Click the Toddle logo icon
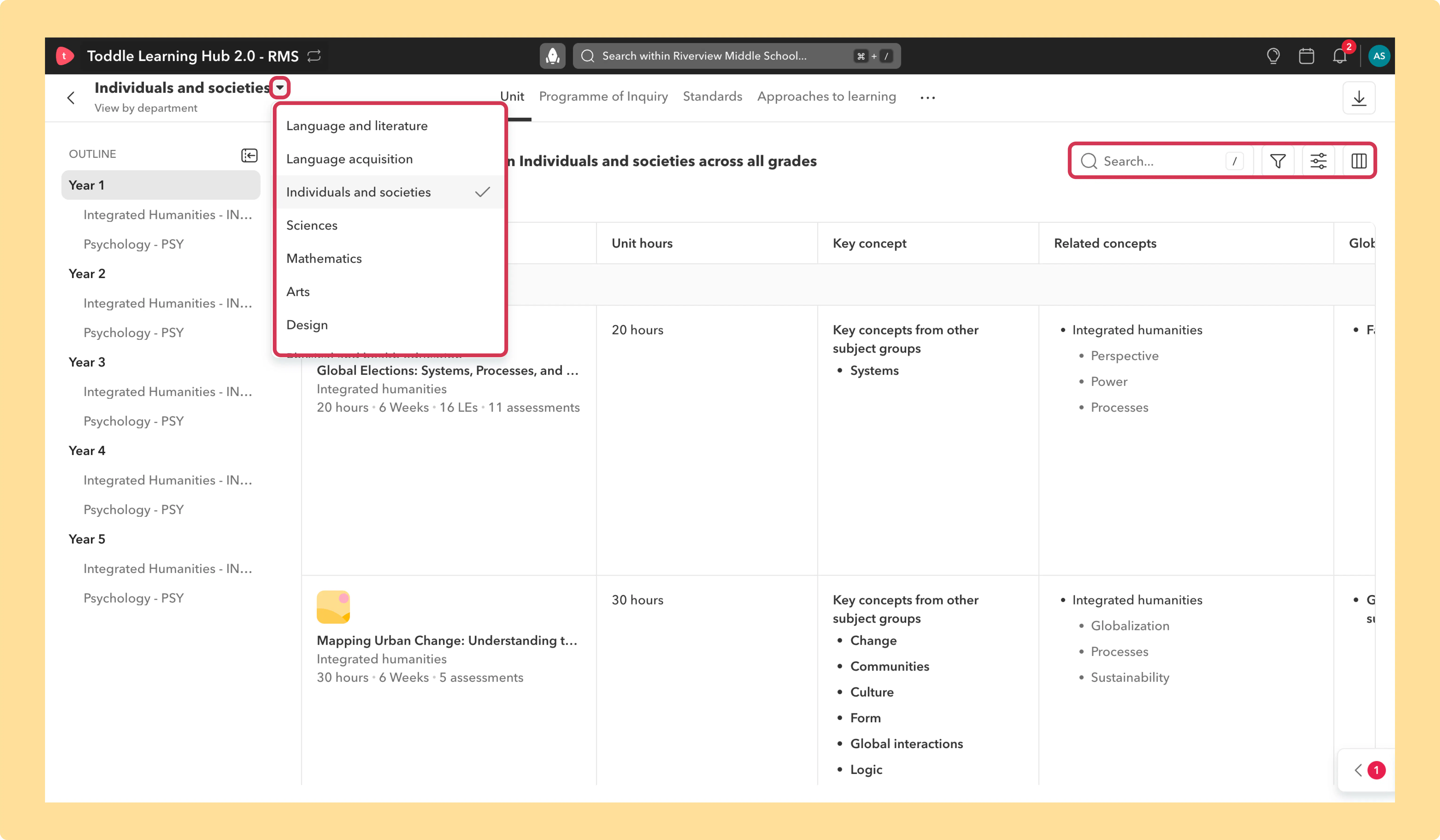The width and height of the screenshot is (1440, 840). tap(65, 56)
